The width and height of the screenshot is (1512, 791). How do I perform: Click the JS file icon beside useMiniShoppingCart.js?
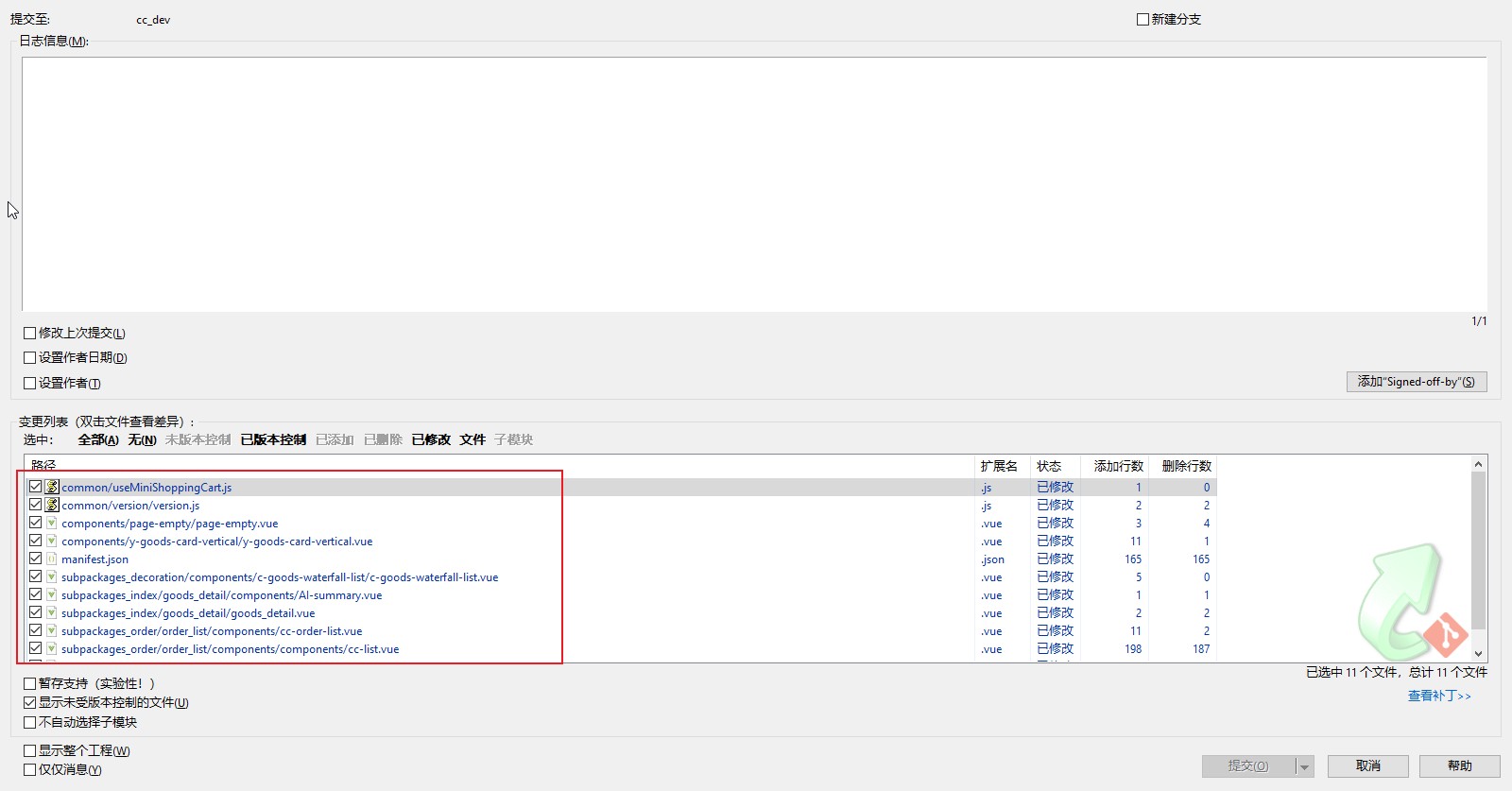(x=52, y=487)
